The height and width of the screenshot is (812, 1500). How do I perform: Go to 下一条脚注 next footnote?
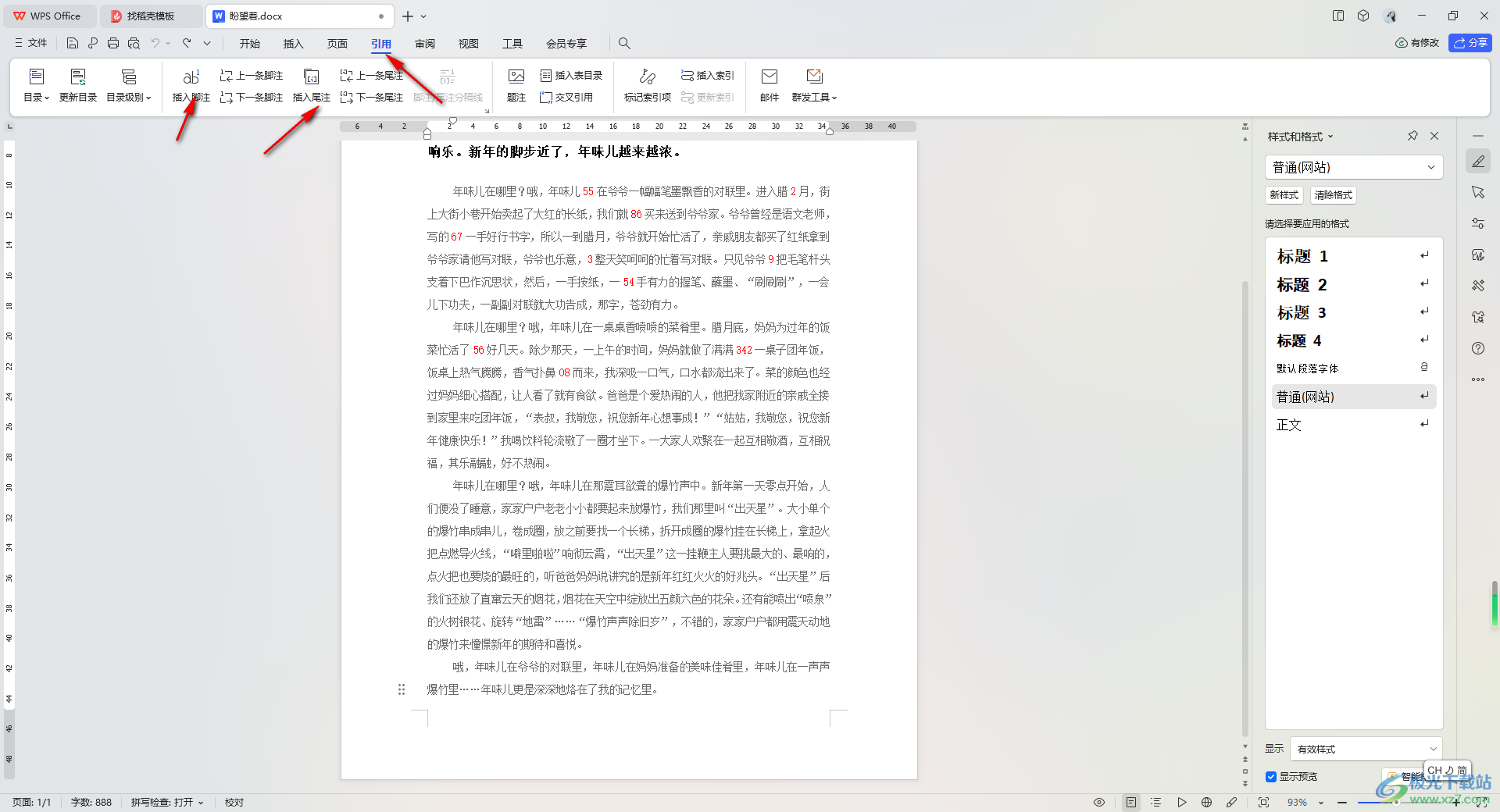(252, 98)
